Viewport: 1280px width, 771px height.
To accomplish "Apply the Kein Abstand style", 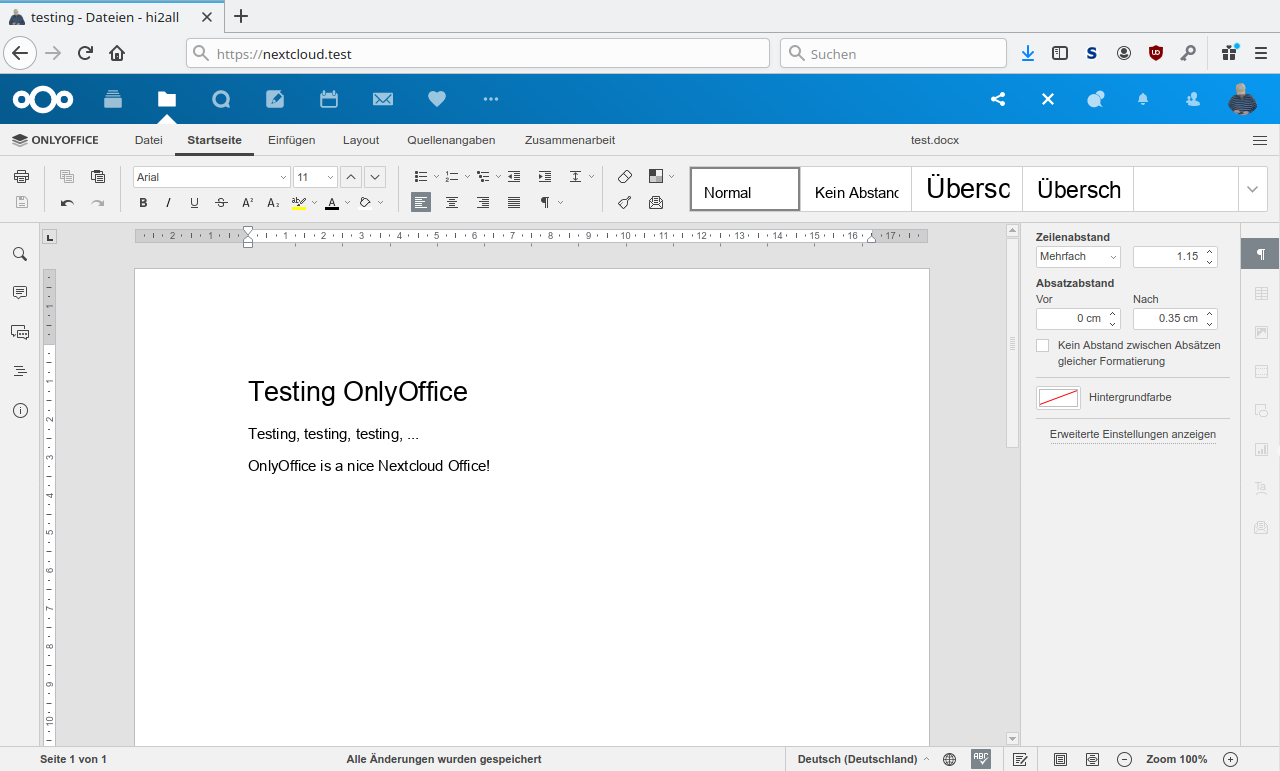I will point(856,189).
